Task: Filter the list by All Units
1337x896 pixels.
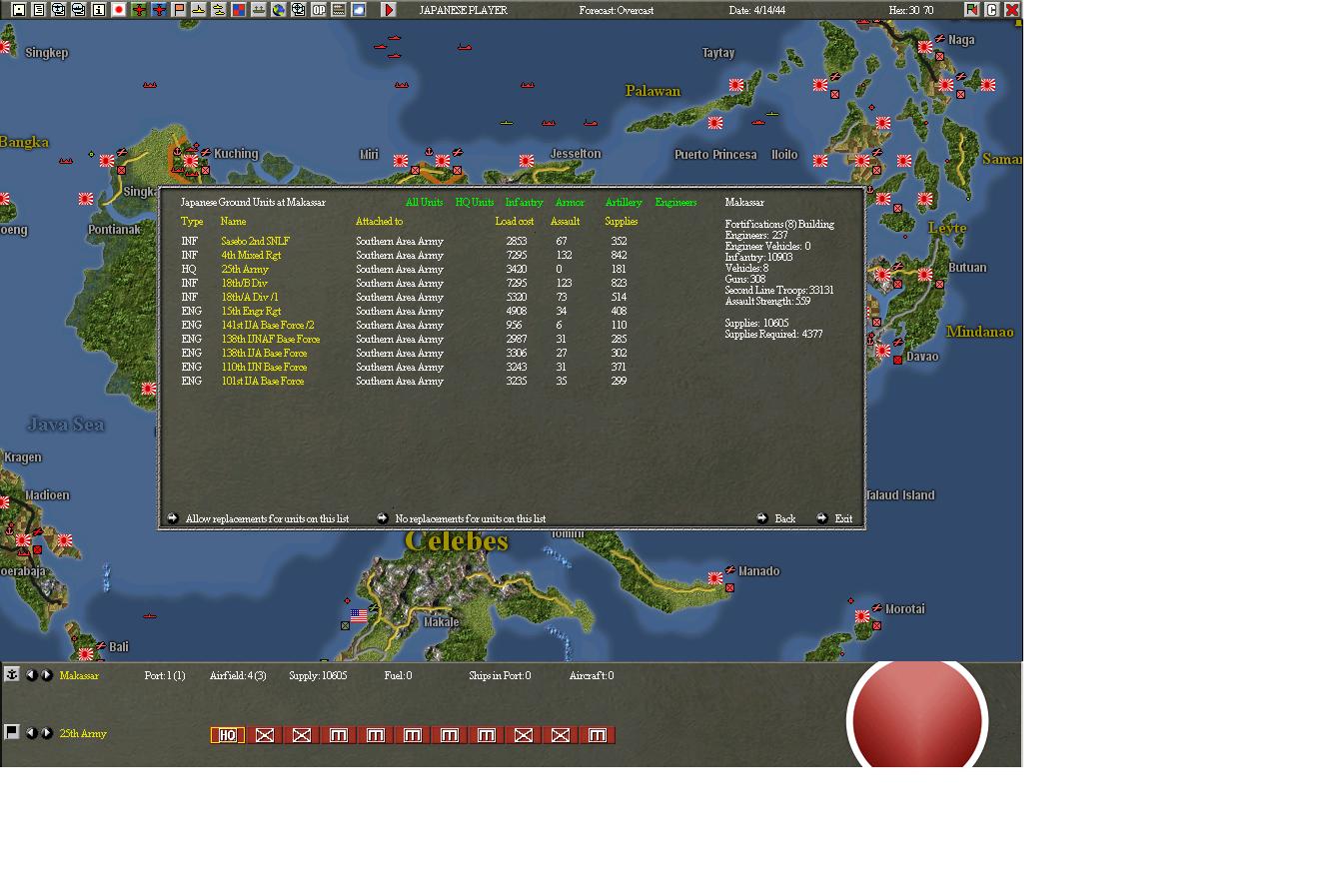Action: pyautogui.click(x=424, y=202)
